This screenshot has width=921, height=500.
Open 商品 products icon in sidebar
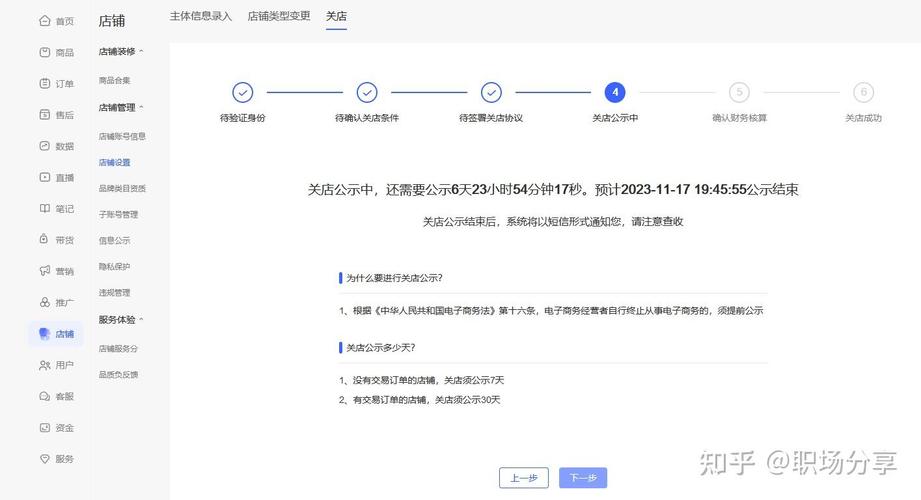pyautogui.click(x=44, y=52)
